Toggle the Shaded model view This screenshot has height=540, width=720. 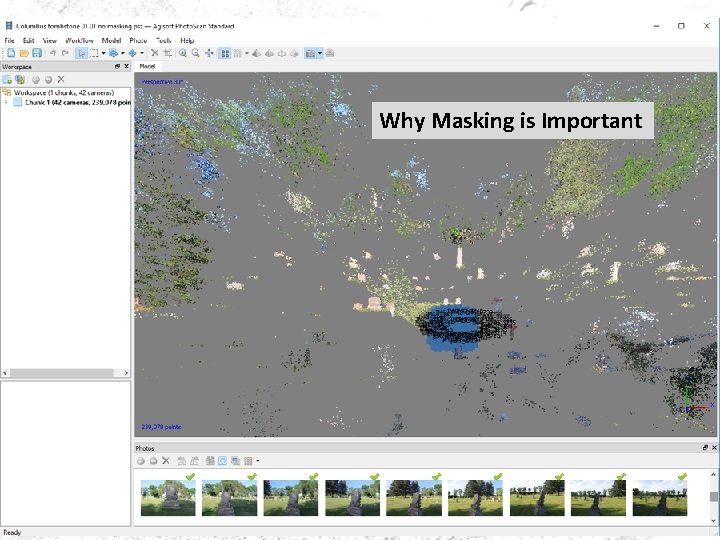click(x=257, y=53)
